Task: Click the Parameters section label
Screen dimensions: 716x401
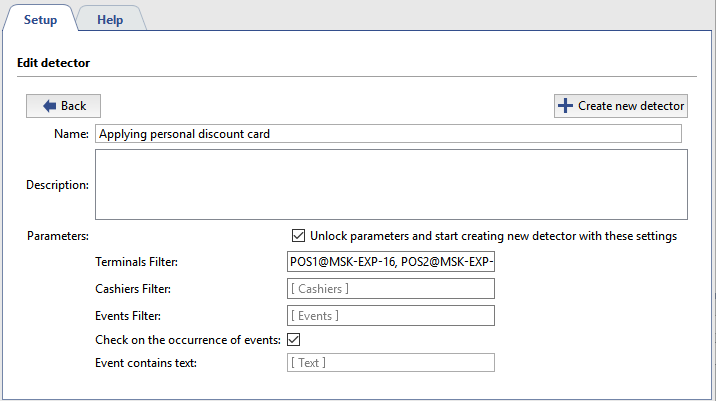Action: [58, 236]
